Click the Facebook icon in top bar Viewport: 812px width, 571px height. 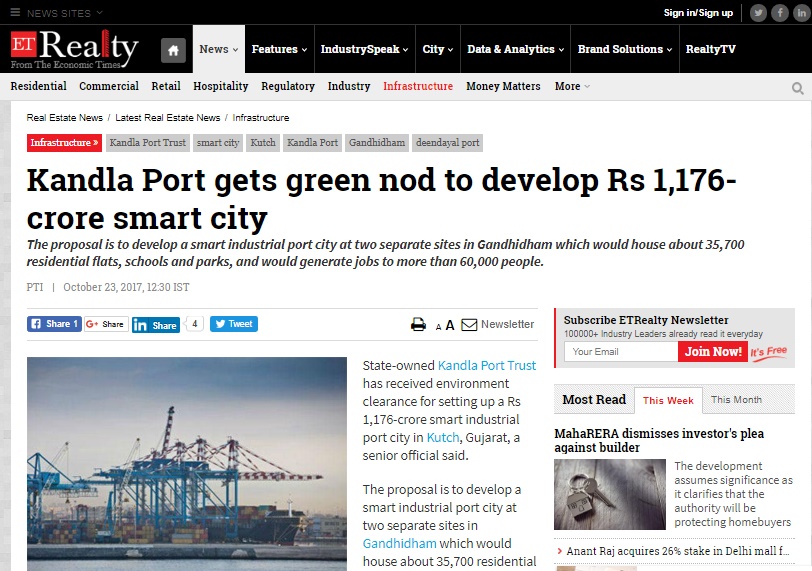pyautogui.click(x=780, y=13)
